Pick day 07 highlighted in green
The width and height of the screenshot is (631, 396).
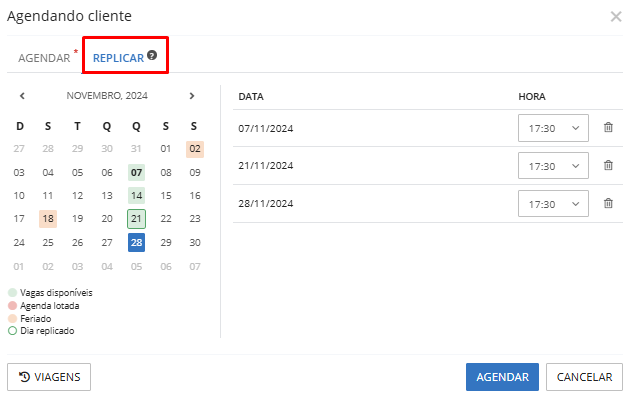pos(136,173)
